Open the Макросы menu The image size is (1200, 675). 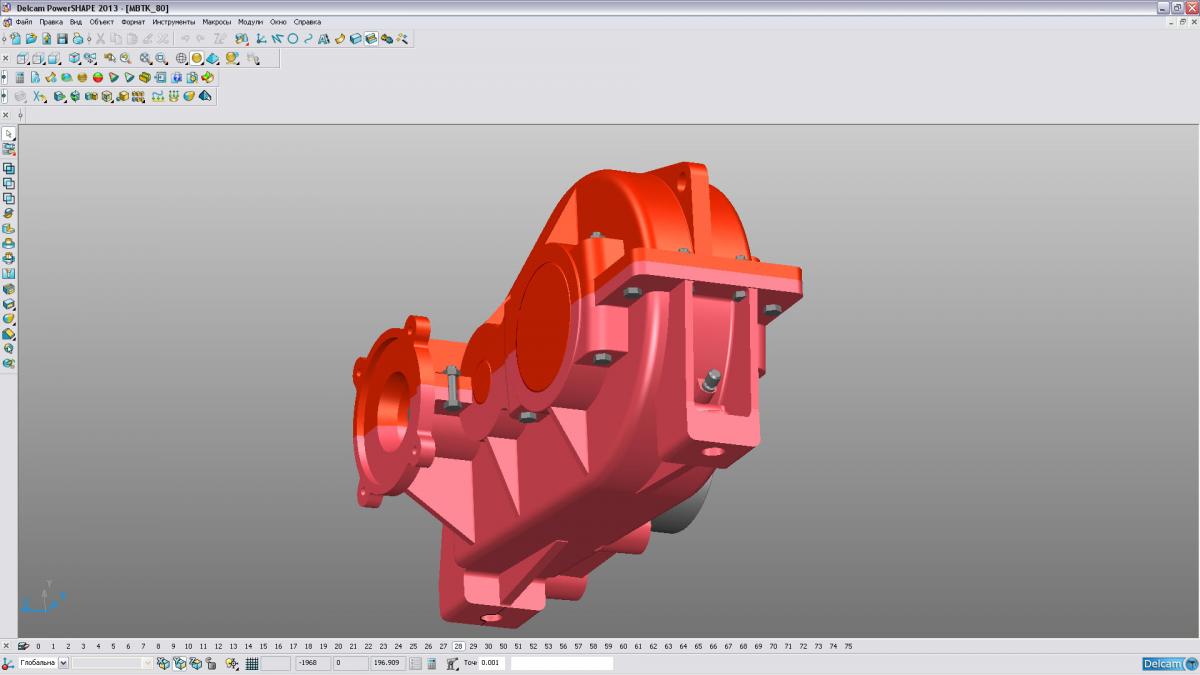click(216, 21)
